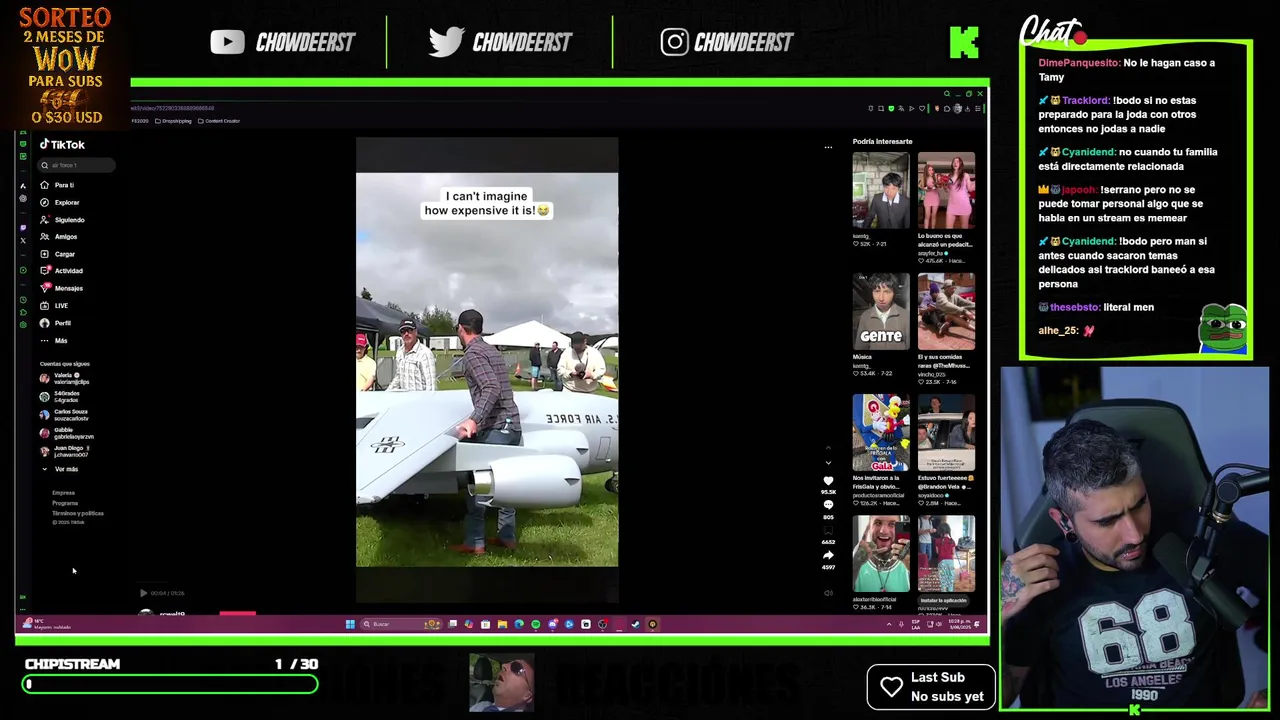Open the Programa footer link

click(x=65, y=503)
